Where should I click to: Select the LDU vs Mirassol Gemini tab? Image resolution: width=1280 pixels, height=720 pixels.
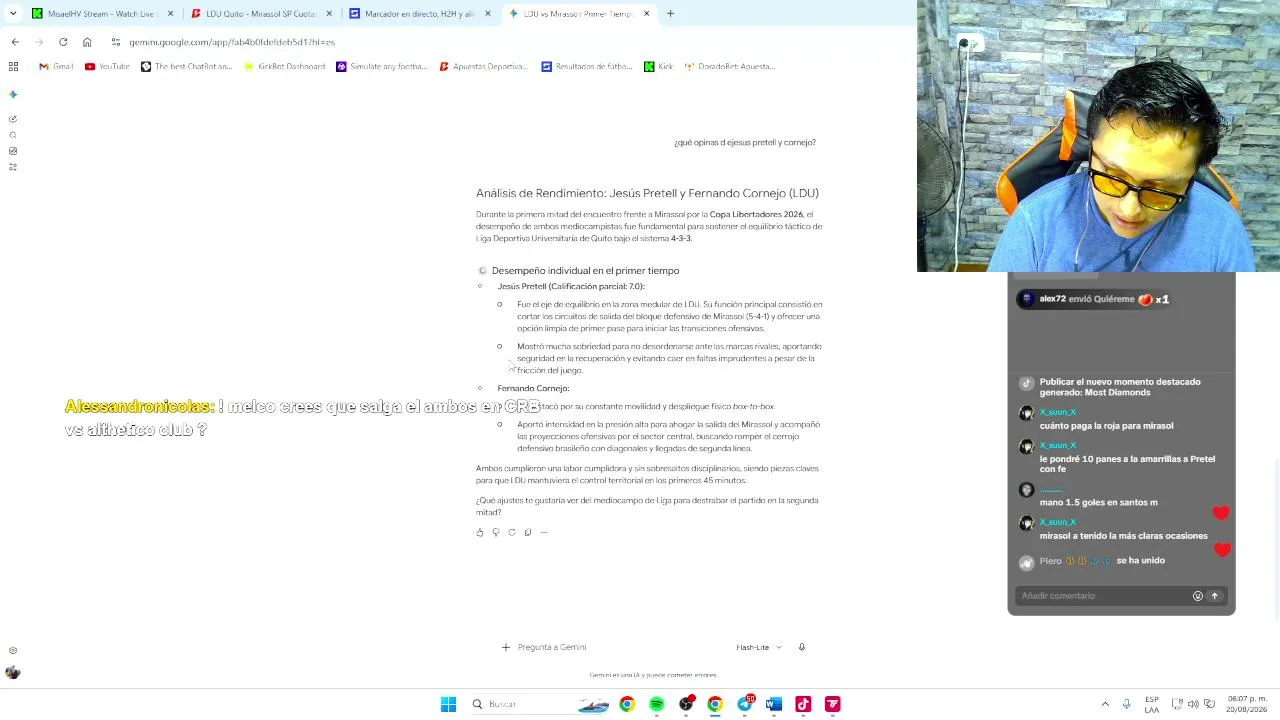click(x=579, y=14)
